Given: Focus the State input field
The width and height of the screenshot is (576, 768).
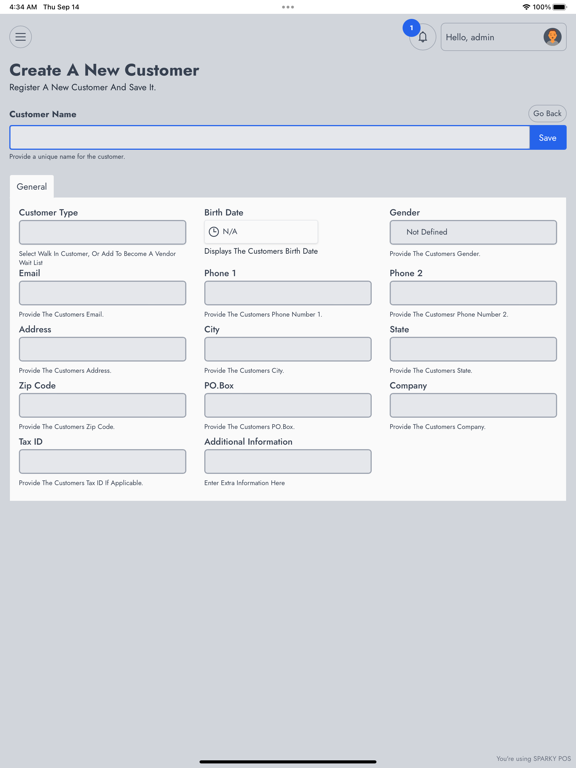Looking at the screenshot, I should [473, 349].
